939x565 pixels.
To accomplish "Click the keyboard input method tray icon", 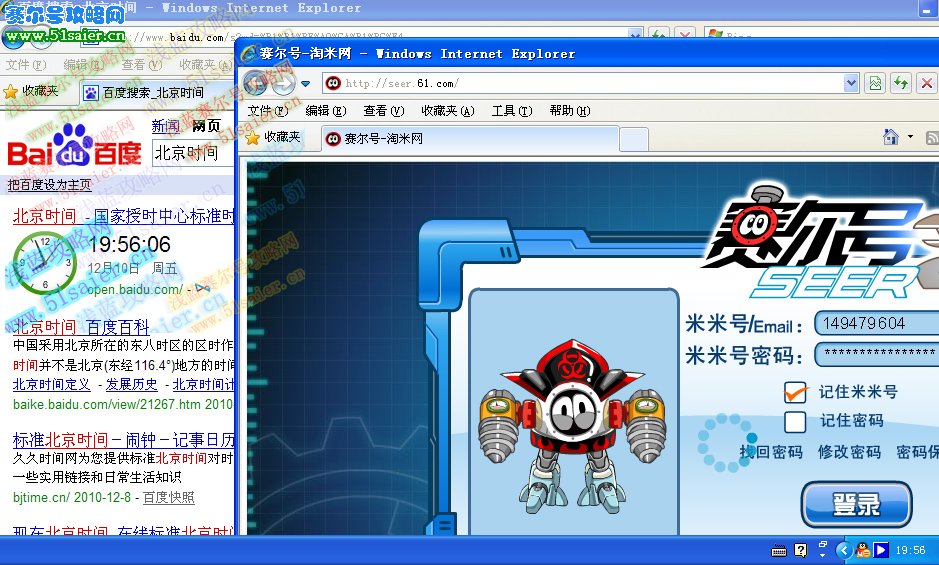I will tap(779, 551).
